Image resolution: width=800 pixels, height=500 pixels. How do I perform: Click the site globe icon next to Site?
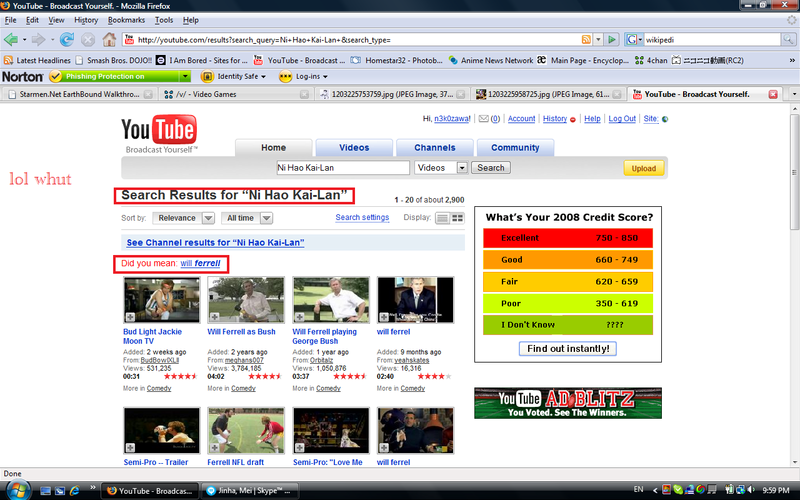coord(665,119)
